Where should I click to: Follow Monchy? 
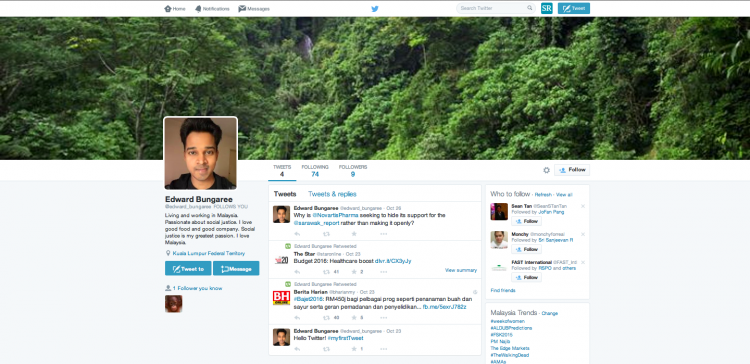coord(526,249)
